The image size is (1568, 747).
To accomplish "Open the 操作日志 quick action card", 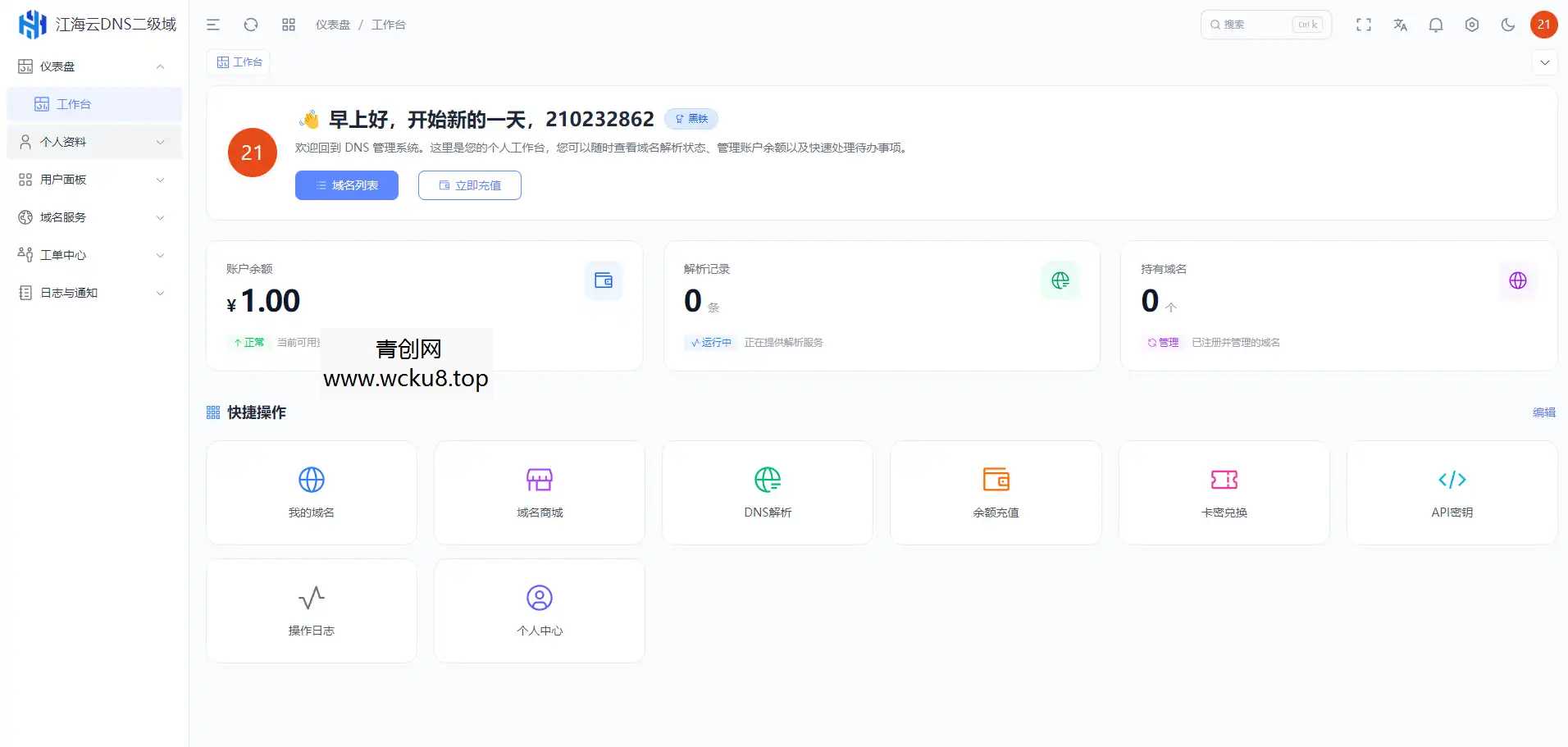I will 311,610.
